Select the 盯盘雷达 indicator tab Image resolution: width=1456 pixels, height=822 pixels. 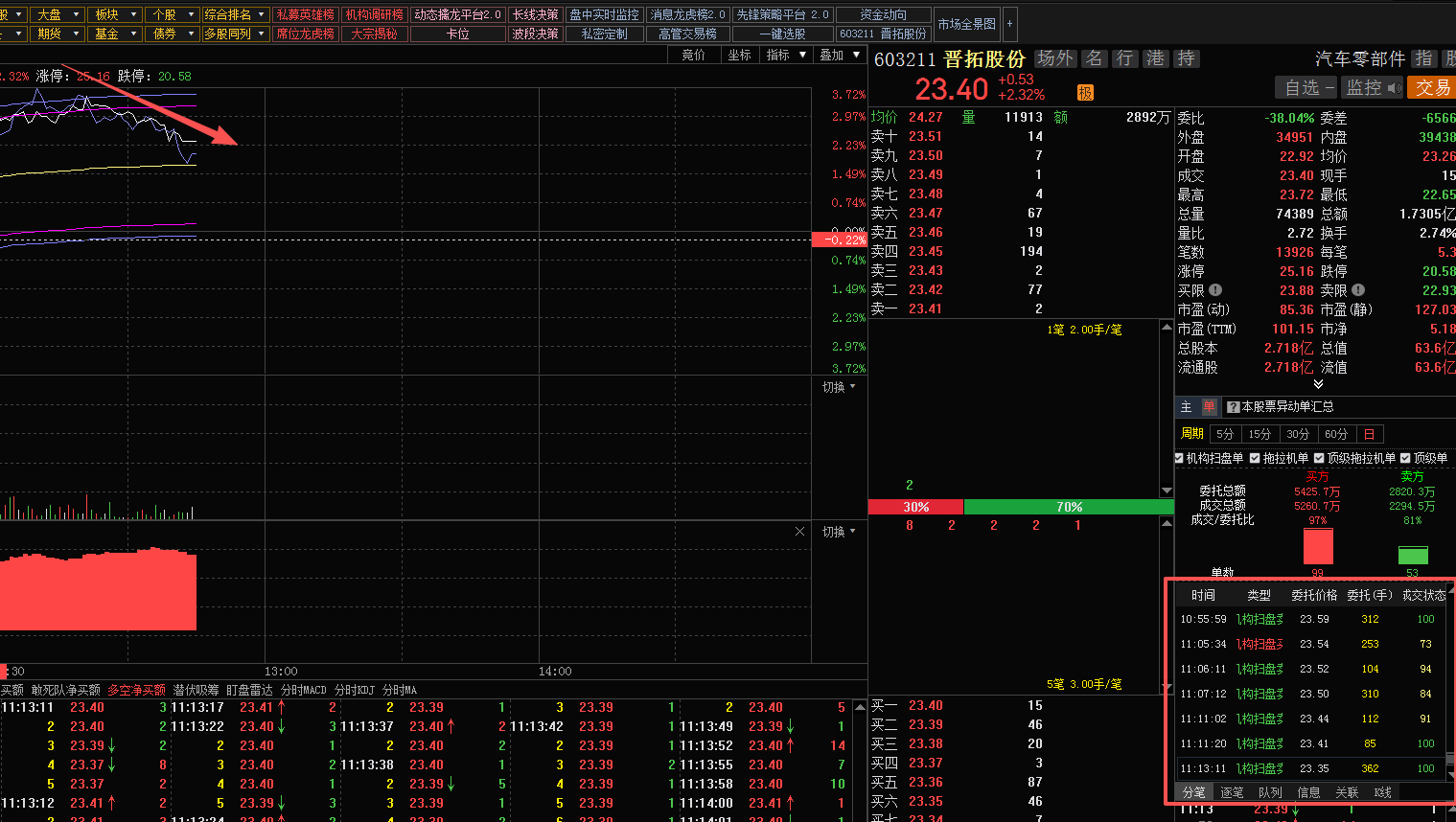249,690
